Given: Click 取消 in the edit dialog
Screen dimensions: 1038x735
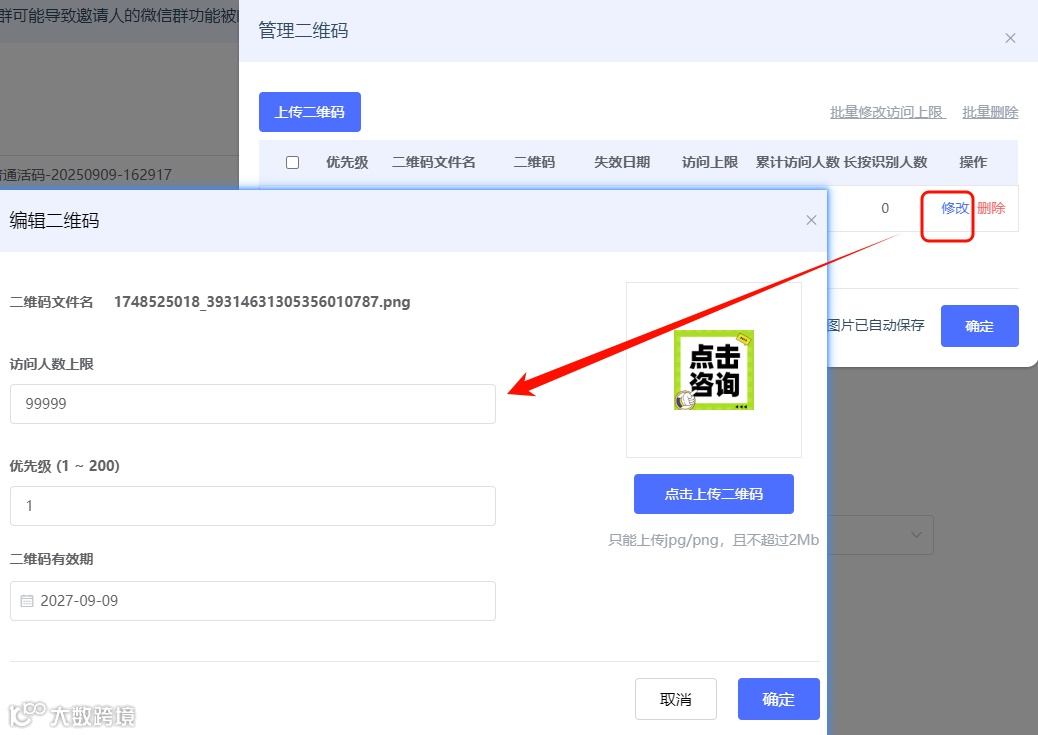Looking at the screenshot, I should pyautogui.click(x=676, y=699).
